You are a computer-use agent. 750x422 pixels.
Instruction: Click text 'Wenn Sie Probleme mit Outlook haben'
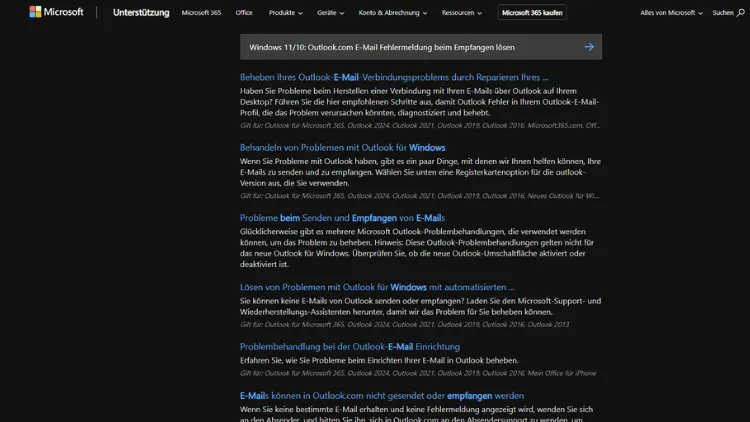tap(420, 172)
